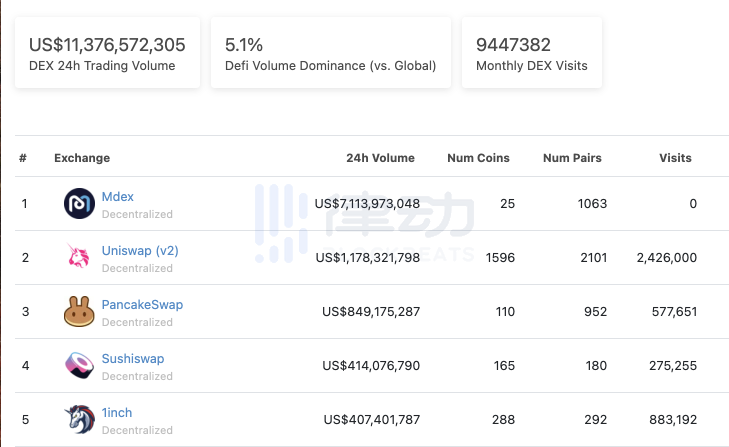Click PancakeSwap visits value 577,651
Screen dimensions: 729x447
coord(674,311)
